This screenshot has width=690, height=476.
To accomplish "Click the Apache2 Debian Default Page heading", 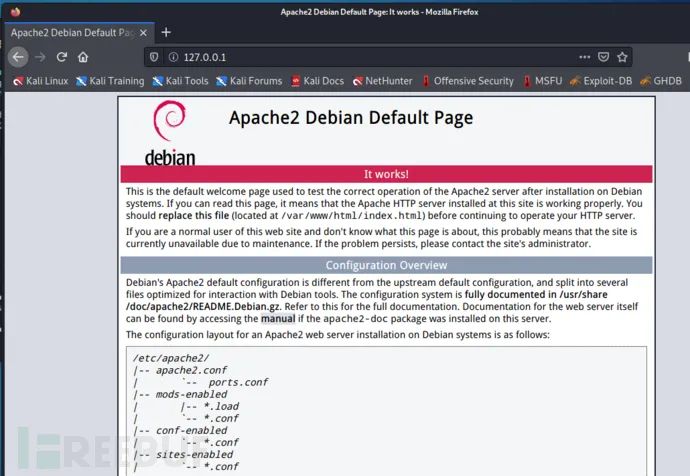I will pos(351,118).
